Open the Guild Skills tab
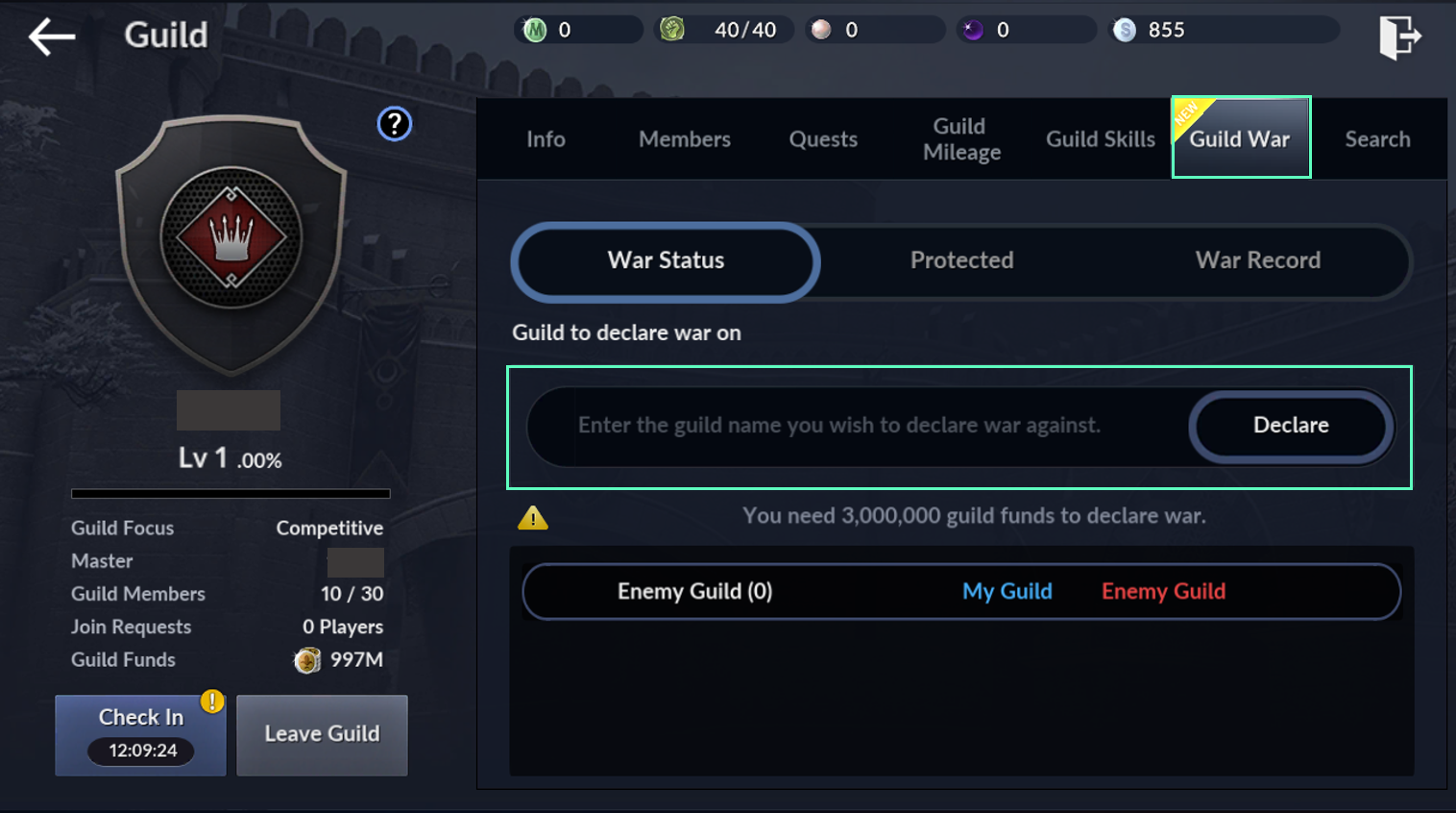Screen dimensions: 1456x813 (x=1101, y=139)
